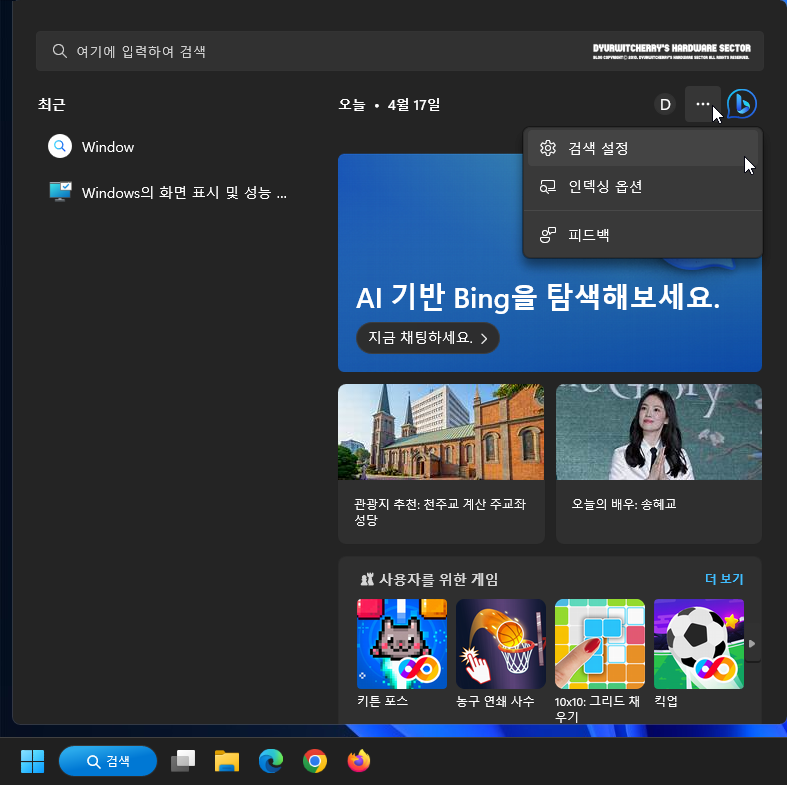This screenshot has width=787, height=785.
Task: Click the 농구 연쇄 사수 game label
Action: tap(495, 701)
